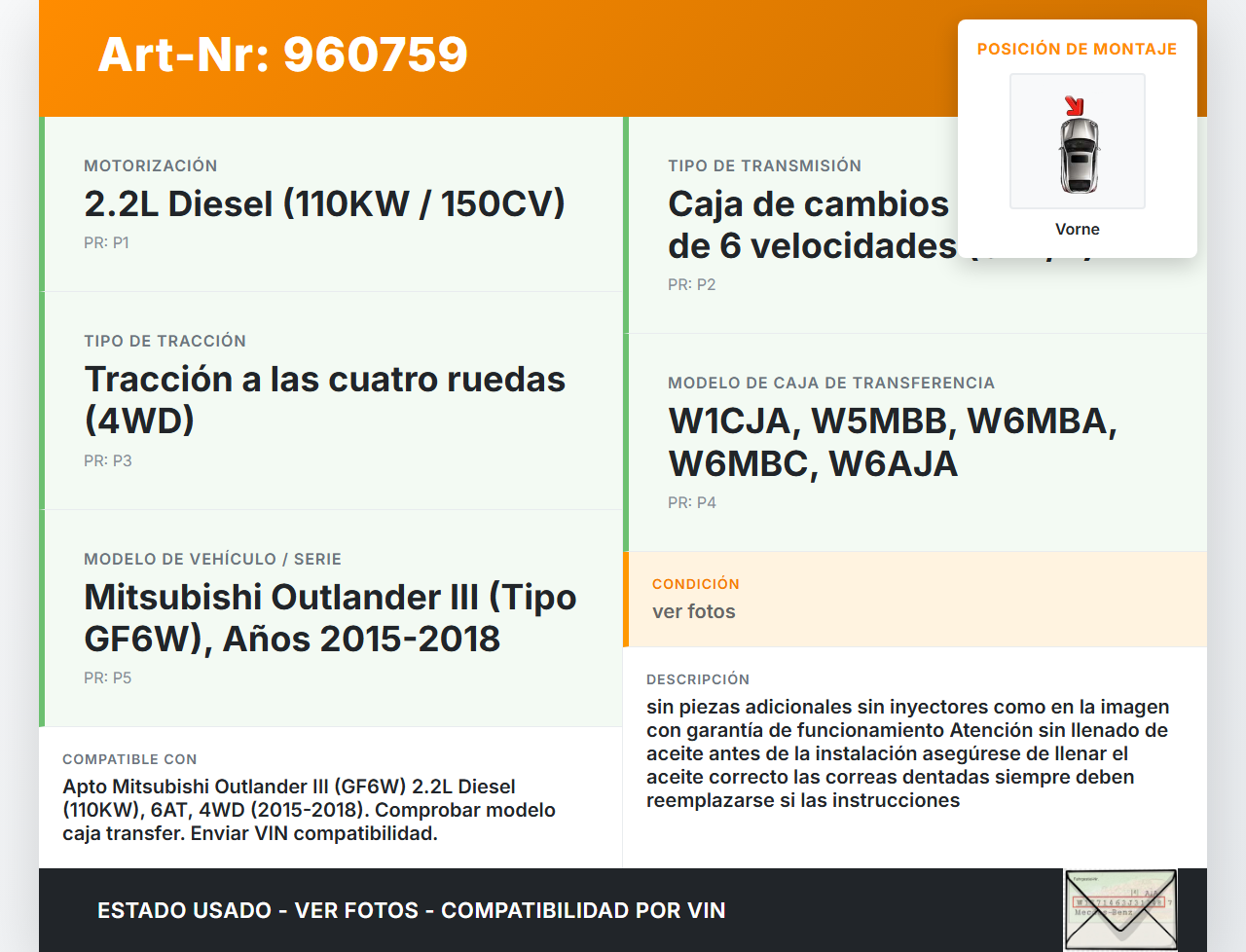Click 'Caja de cambios' transmission type value
Screen dimensions: 1246x952
(808, 204)
